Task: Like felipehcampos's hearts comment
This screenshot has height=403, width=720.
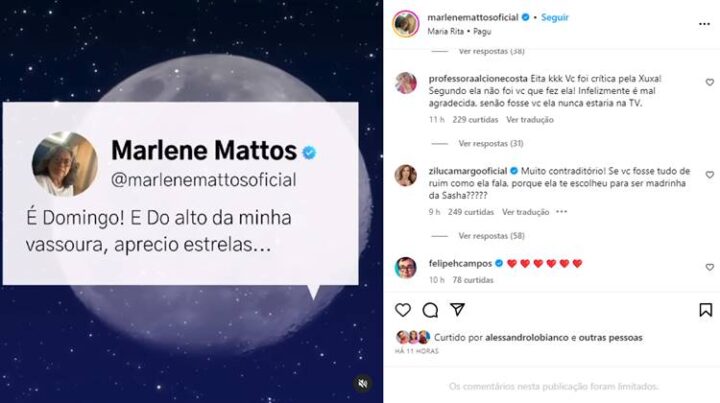Action: pos(709,267)
